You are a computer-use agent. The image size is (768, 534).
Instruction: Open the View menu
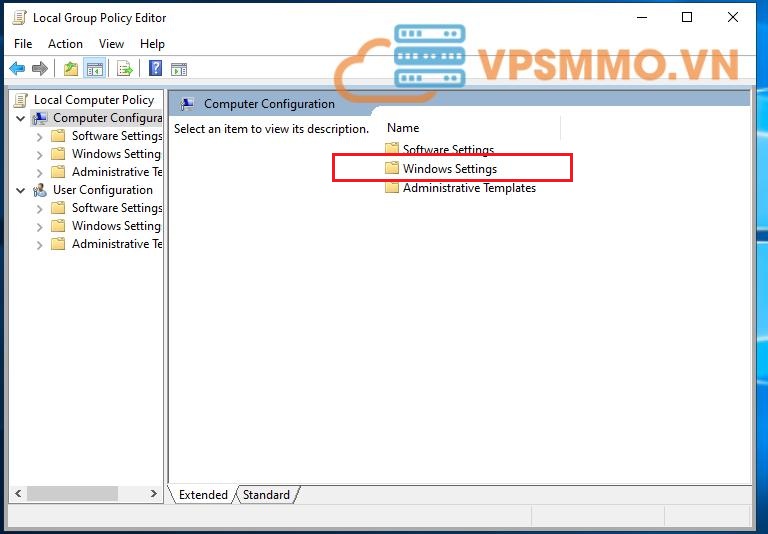click(111, 44)
